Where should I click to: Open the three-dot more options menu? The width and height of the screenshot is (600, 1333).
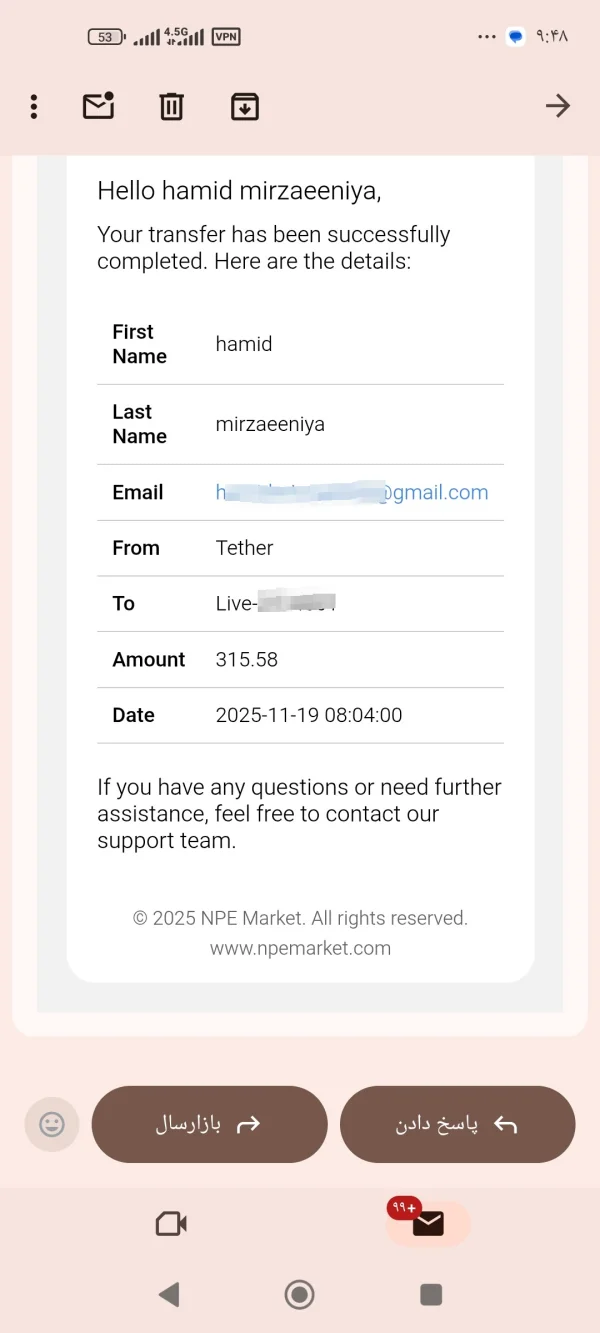tap(34, 106)
